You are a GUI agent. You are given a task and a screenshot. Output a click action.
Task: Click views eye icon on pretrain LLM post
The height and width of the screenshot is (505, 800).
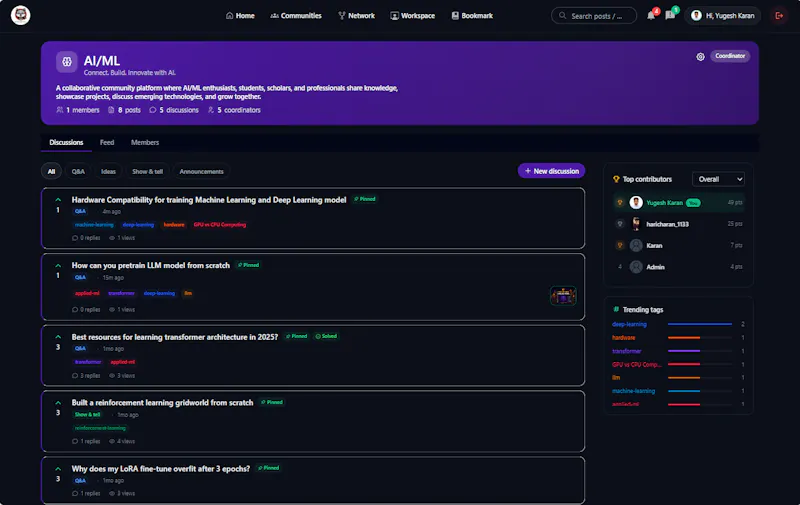pyautogui.click(x=112, y=310)
